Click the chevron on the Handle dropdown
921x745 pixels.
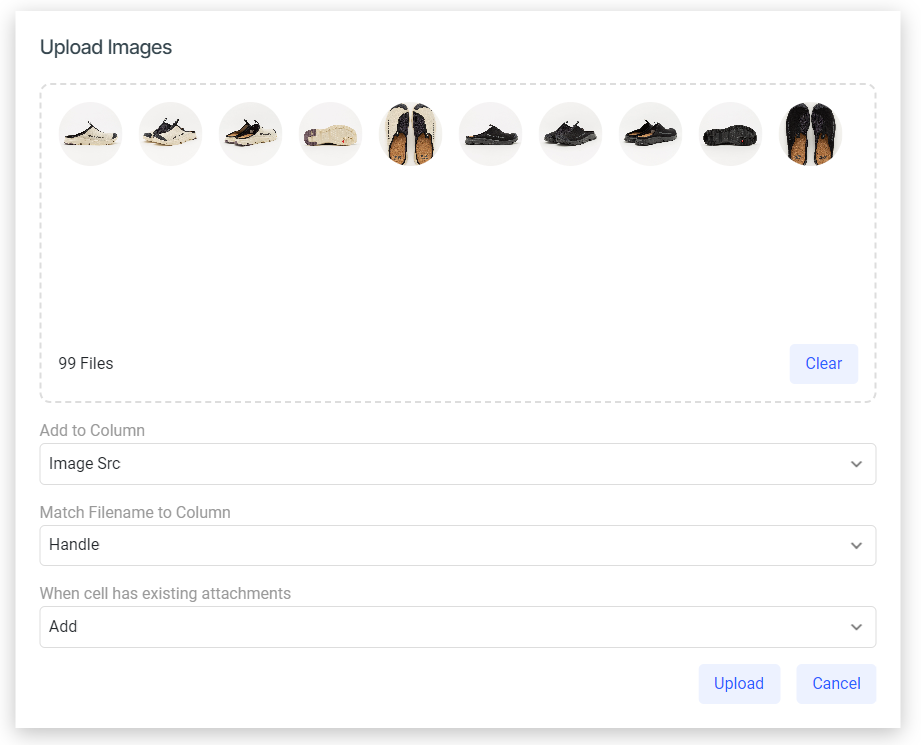[856, 546]
